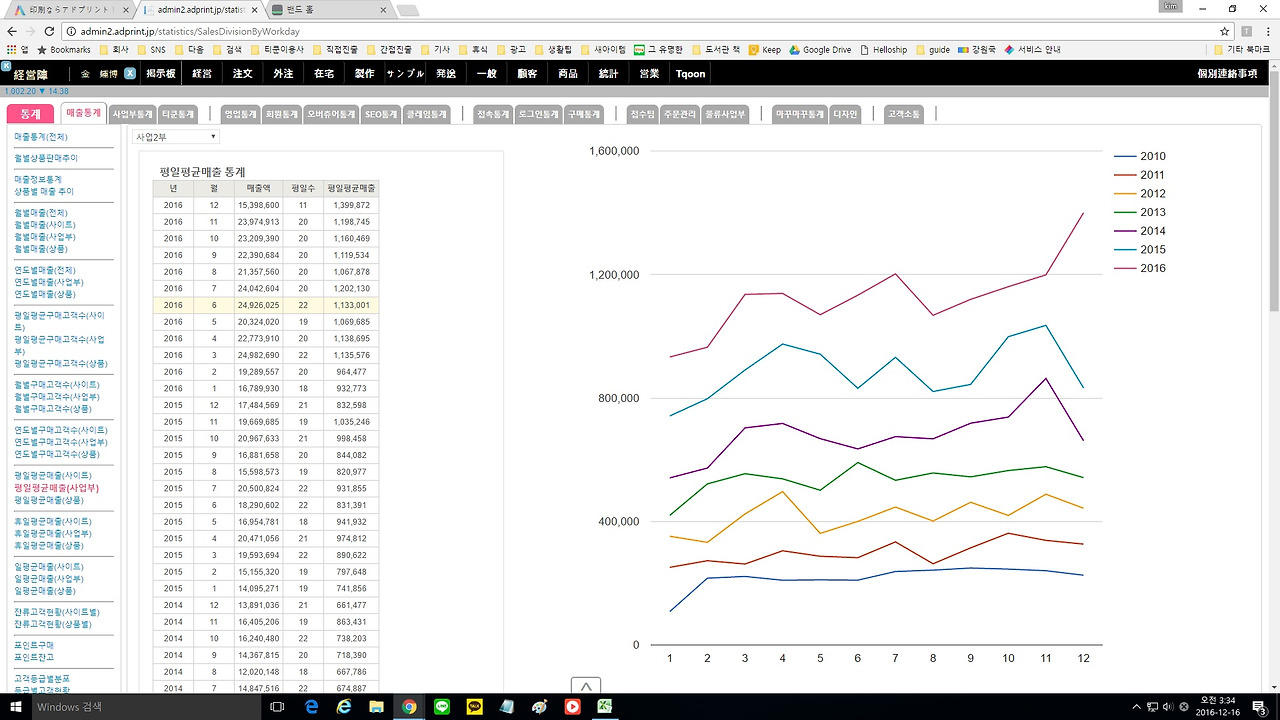Bookmark page with the star icon

point(1224,31)
